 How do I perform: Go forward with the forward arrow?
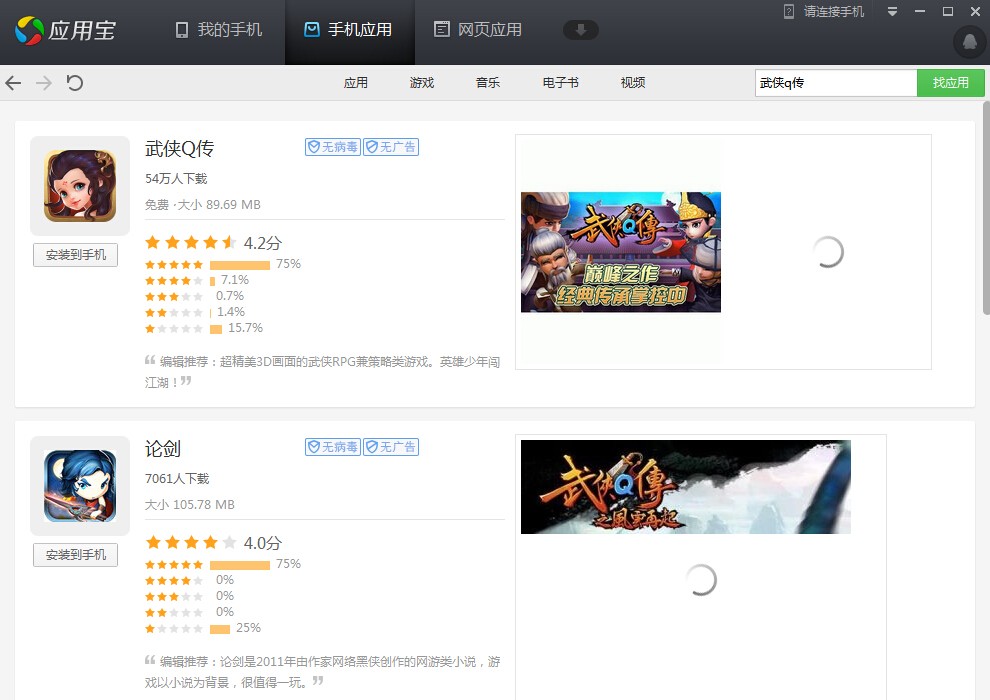(44, 83)
